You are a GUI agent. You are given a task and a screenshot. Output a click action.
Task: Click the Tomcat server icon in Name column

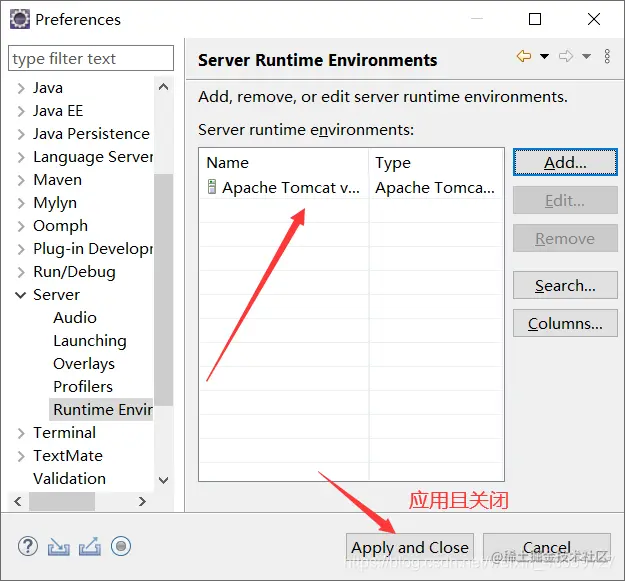click(x=212, y=187)
